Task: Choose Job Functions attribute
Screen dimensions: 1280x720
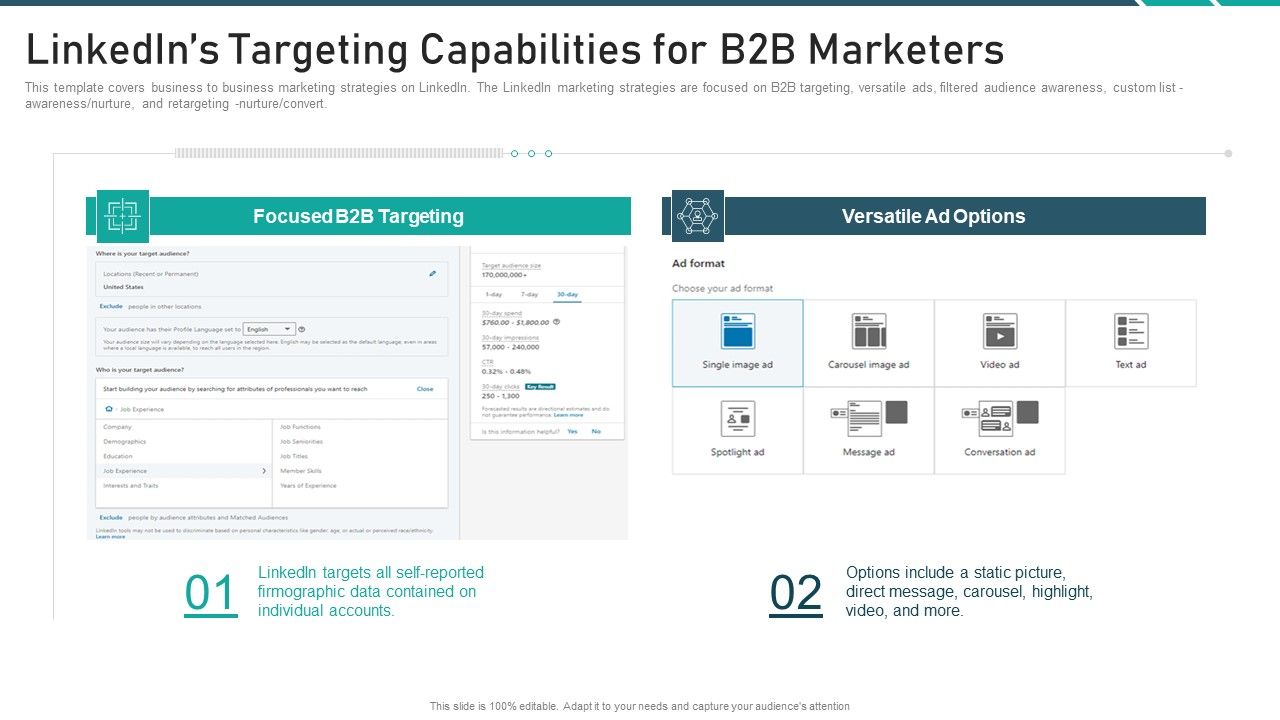Action: pyautogui.click(x=301, y=427)
